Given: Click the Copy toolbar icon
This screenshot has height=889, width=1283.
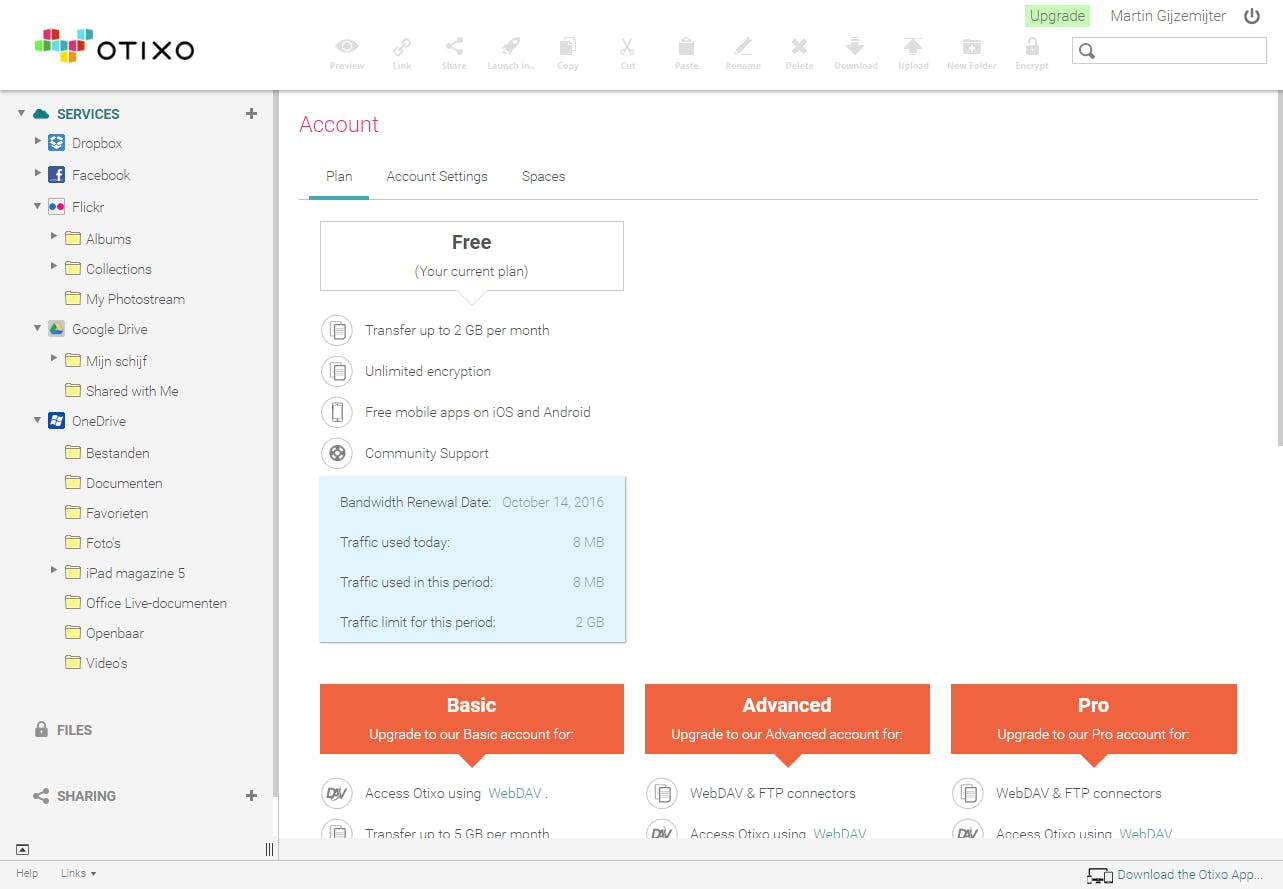Looking at the screenshot, I should (568, 46).
